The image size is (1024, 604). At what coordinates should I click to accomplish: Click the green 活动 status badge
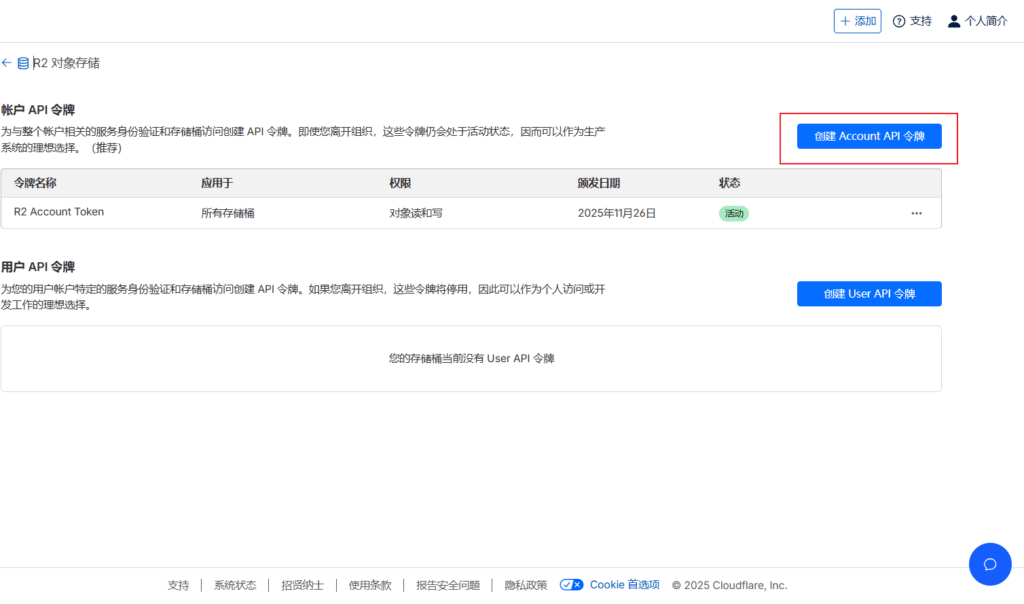pyautogui.click(x=734, y=213)
